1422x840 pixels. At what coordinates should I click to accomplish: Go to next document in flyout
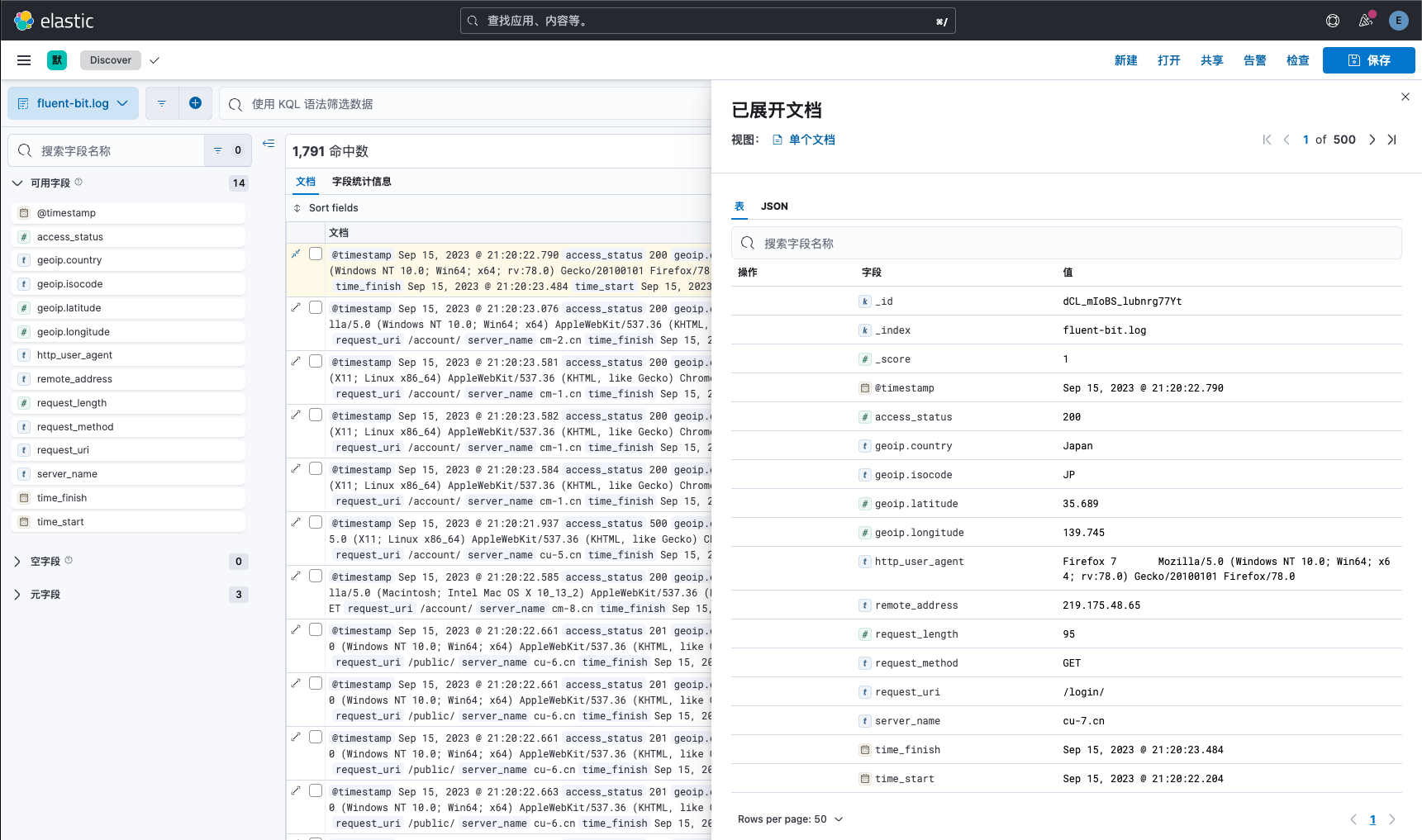[x=1372, y=140]
